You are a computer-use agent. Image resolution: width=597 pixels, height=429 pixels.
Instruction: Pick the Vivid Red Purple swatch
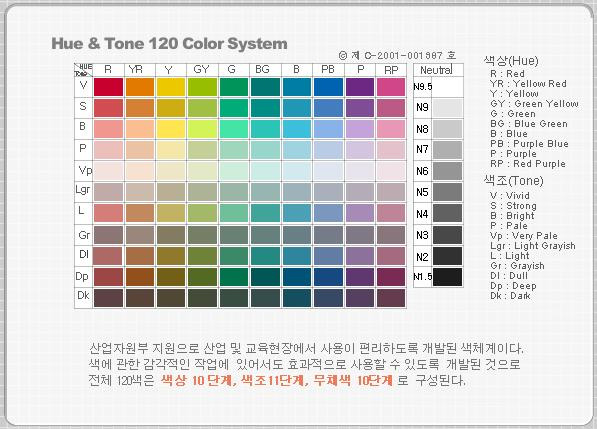(x=391, y=87)
